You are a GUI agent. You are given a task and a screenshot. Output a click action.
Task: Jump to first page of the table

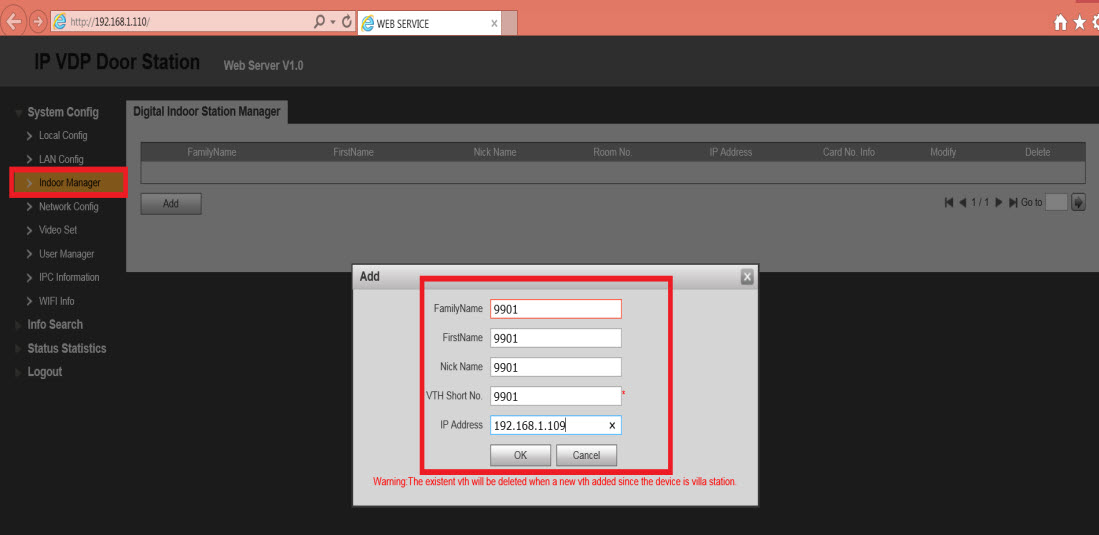click(949, 203)
